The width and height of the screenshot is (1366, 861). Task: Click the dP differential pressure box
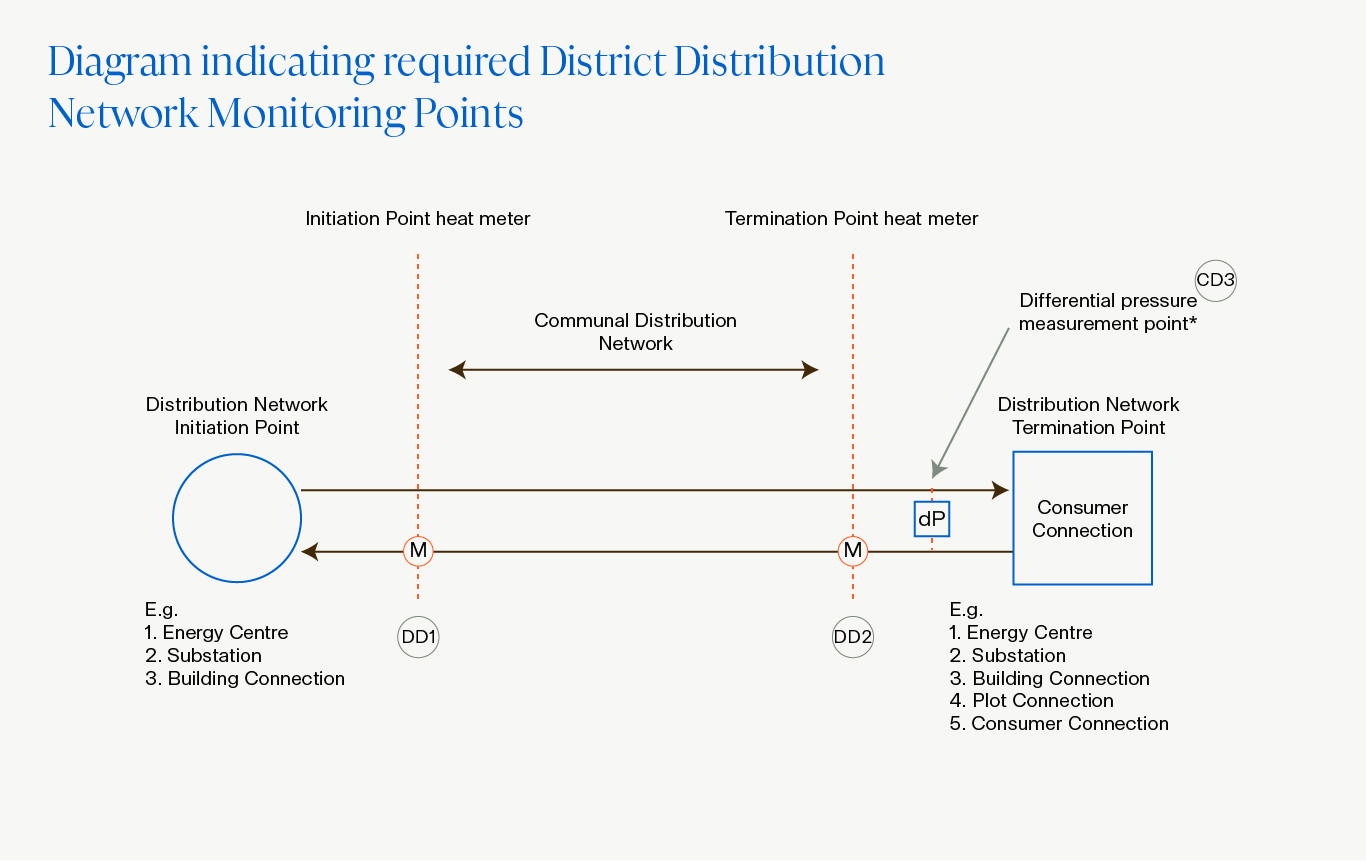(x=932, y=519)
